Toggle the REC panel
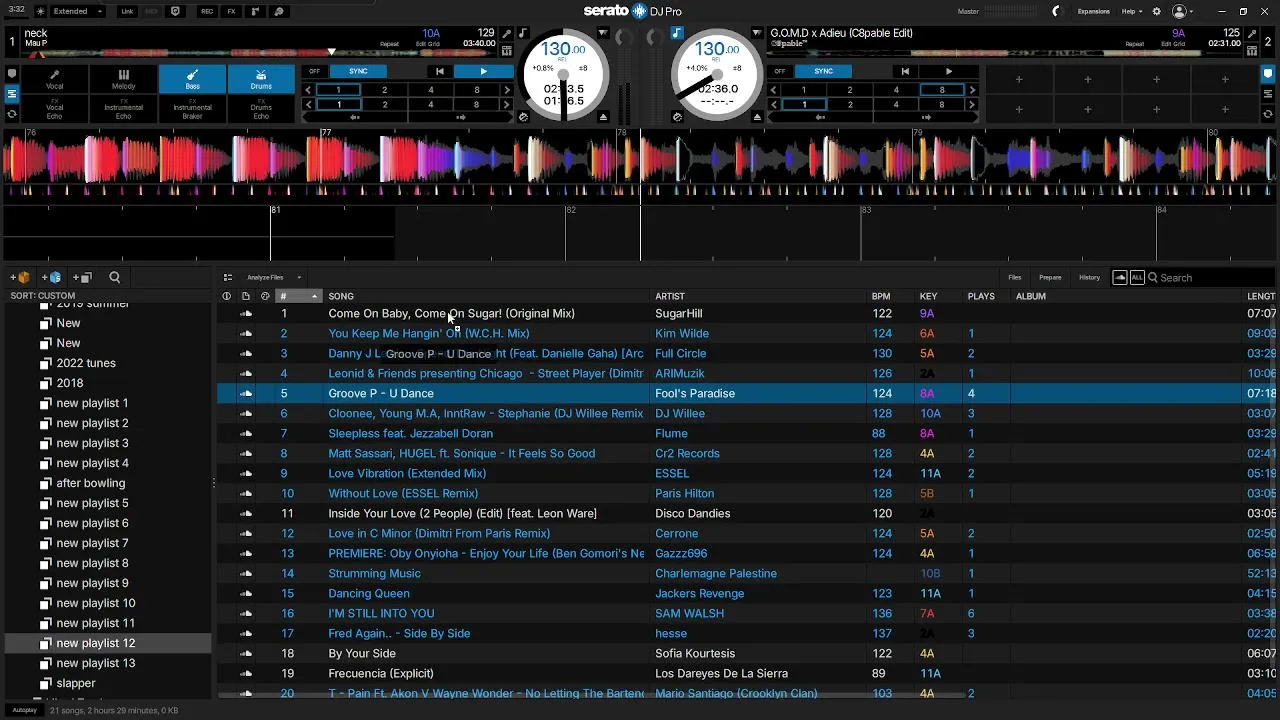Image resolution: width=1280 pixels, height=720 pixels. tap(206, 11)
